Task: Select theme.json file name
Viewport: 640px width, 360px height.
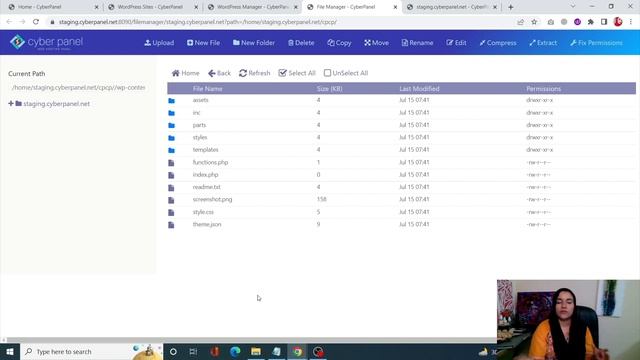Action: (207, 224)
